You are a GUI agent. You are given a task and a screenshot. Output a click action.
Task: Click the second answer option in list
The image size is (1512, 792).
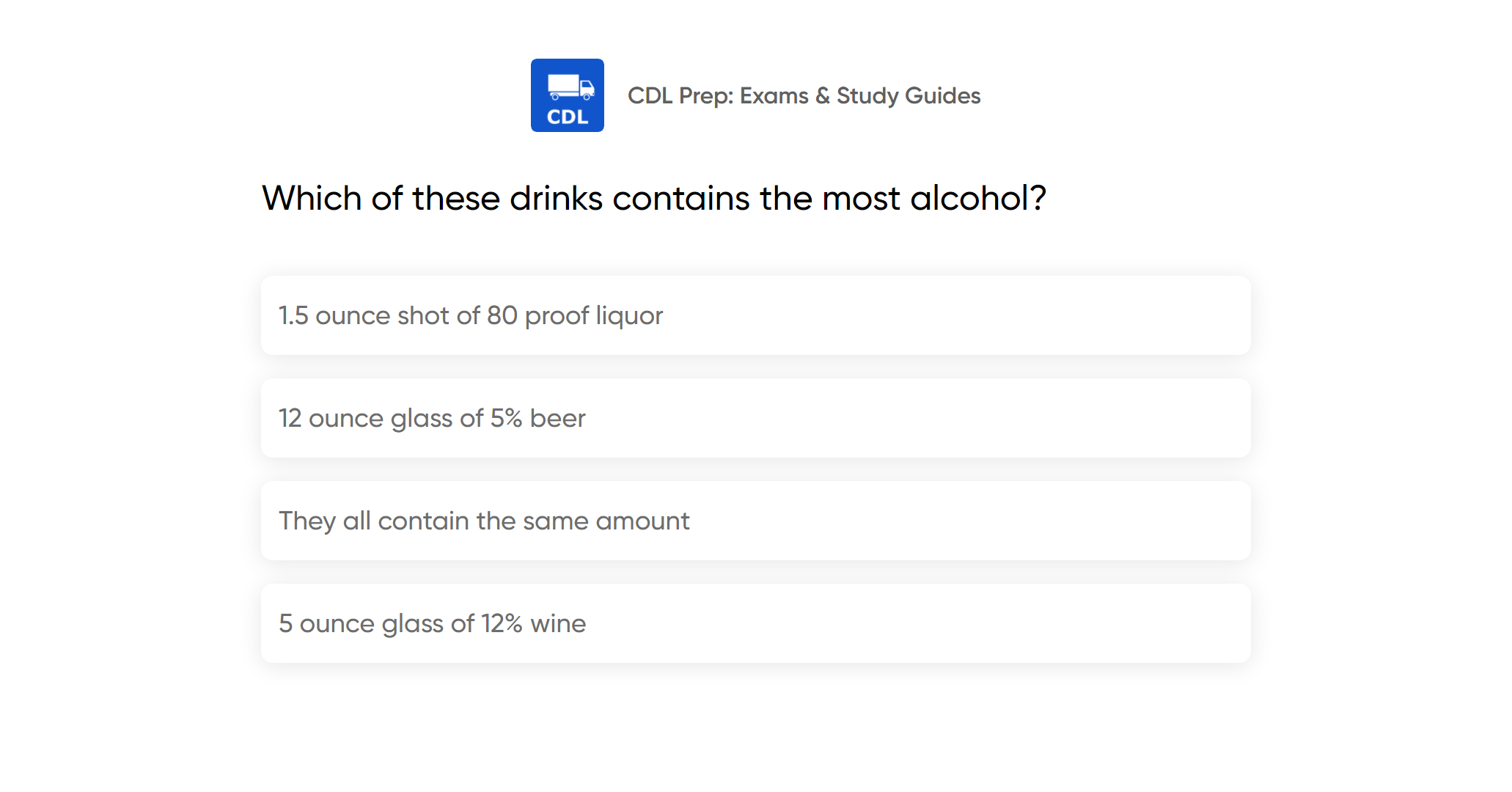click(x=755, y=418)
